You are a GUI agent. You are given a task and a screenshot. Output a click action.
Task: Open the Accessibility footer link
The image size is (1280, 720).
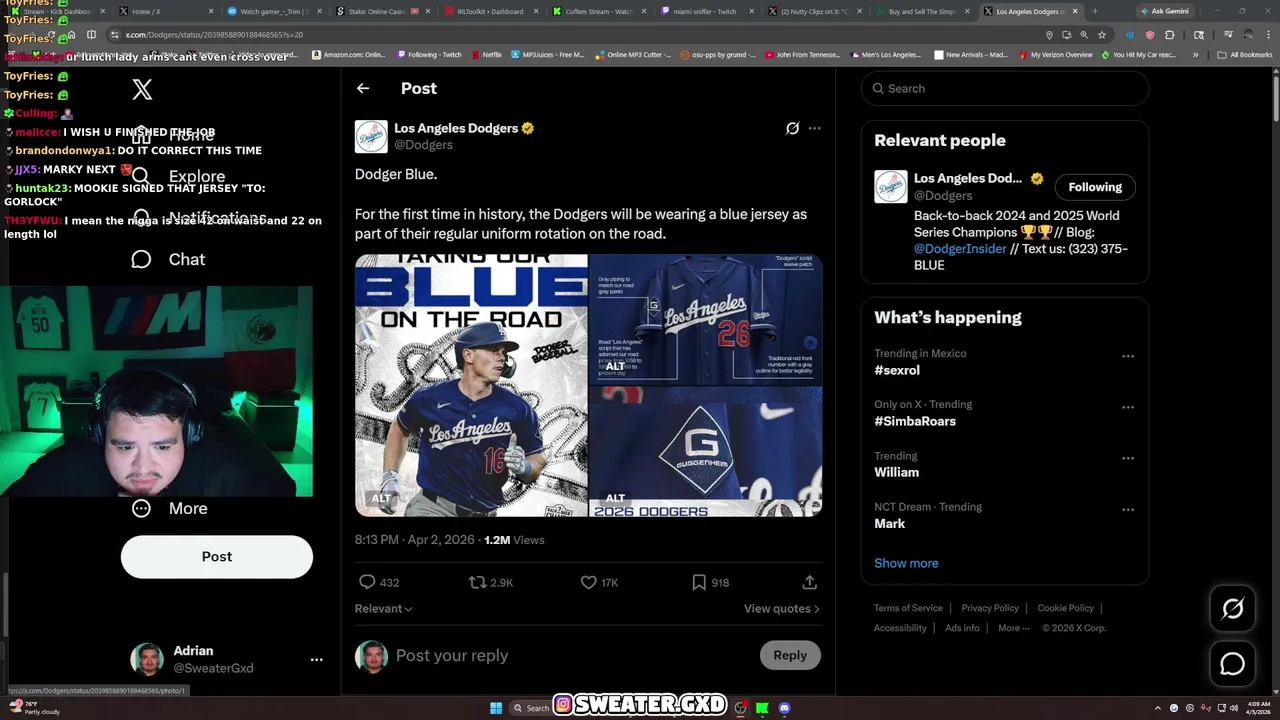900,628
